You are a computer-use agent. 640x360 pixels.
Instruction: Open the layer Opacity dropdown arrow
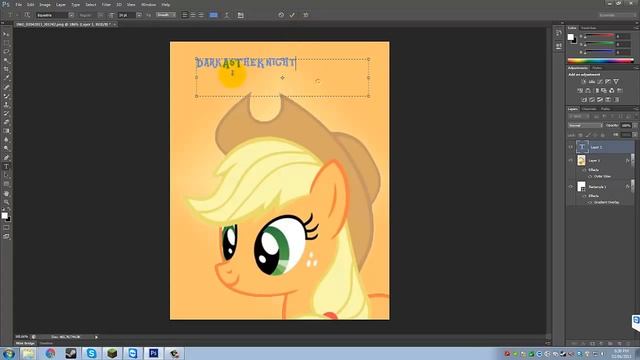tap(635, 125)
